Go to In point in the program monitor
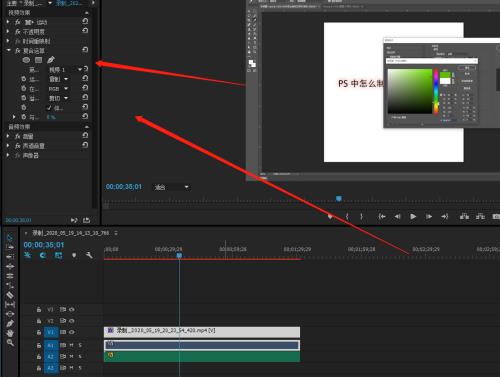Screen dimensions: 500x377 pyautogui.click(x=382, y=217)
